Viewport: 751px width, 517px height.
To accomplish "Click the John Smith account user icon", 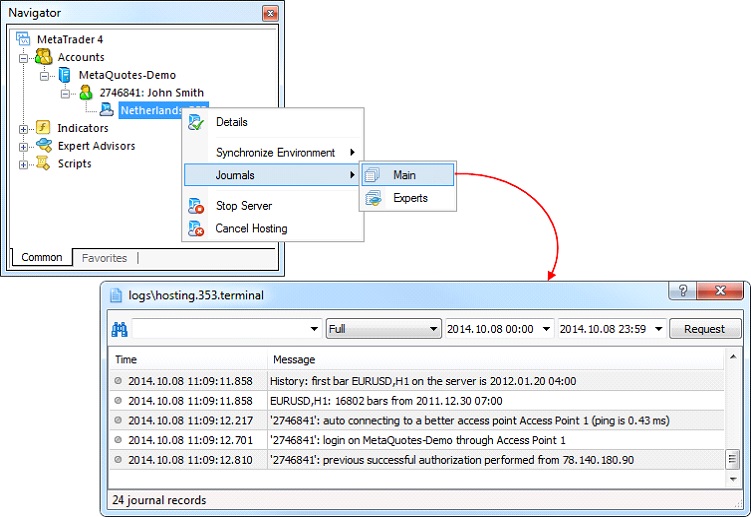I will click(x=86, y=93).
